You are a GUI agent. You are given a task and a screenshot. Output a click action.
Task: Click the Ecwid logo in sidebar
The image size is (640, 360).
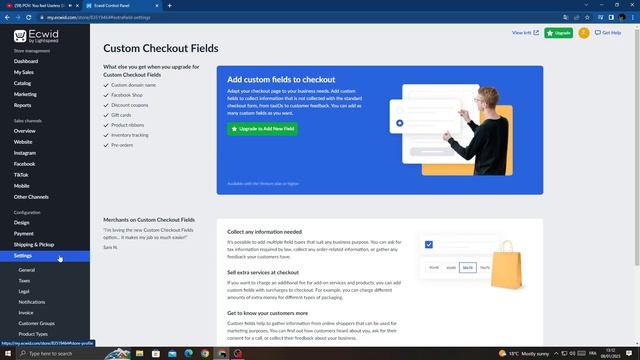36,36
